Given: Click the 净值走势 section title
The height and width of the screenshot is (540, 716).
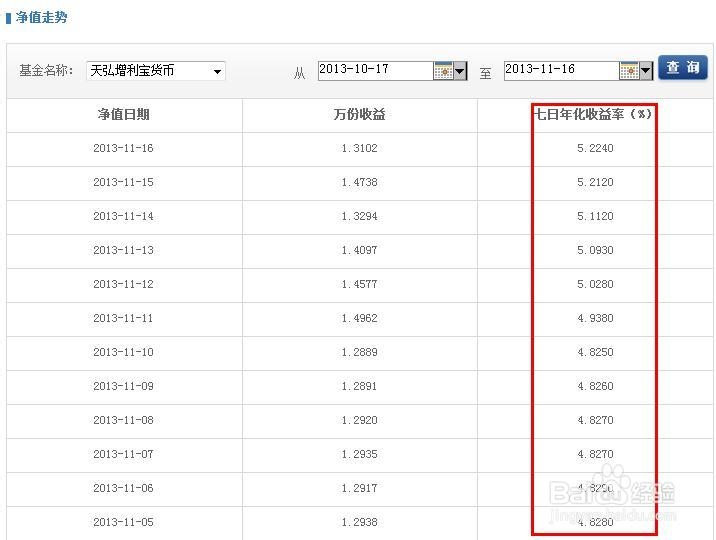Looking at the screenshot, I should 41,17.
